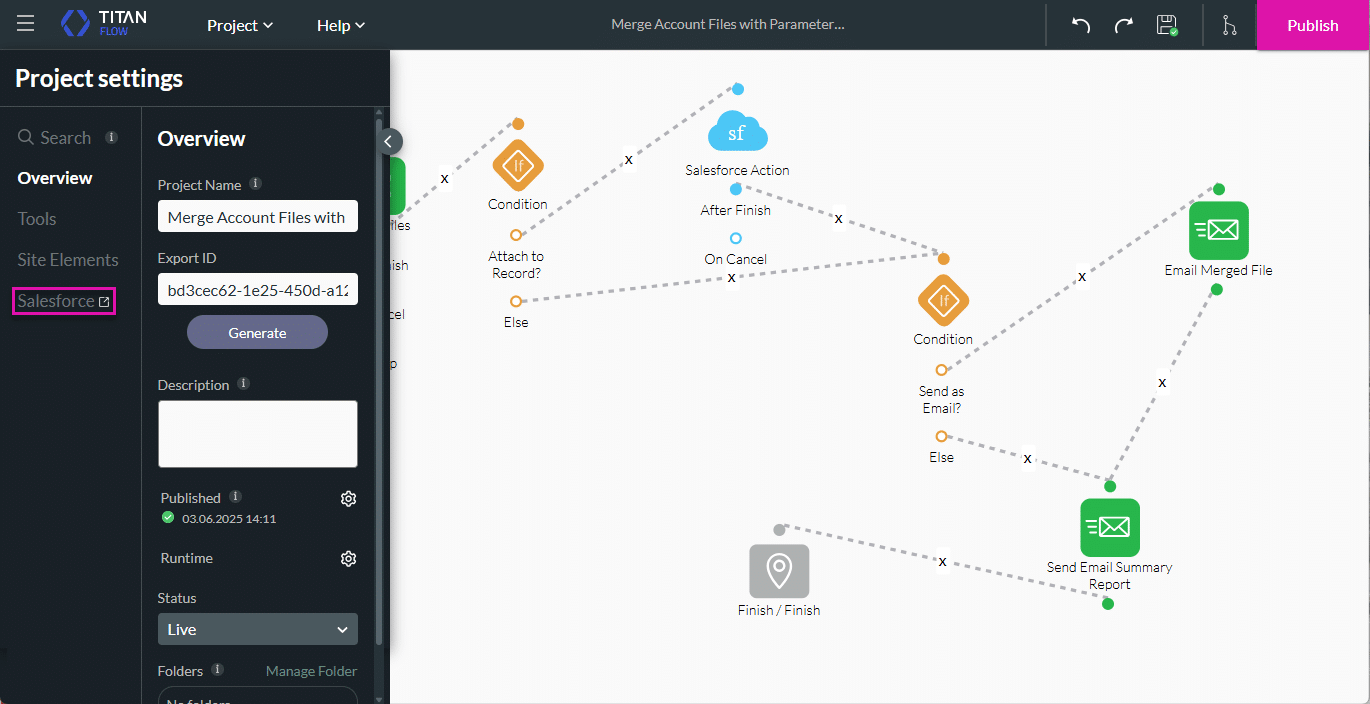This screenshot has width=1370, height=704.
Task: Open Published settings gear
Action: pos(348,498)
